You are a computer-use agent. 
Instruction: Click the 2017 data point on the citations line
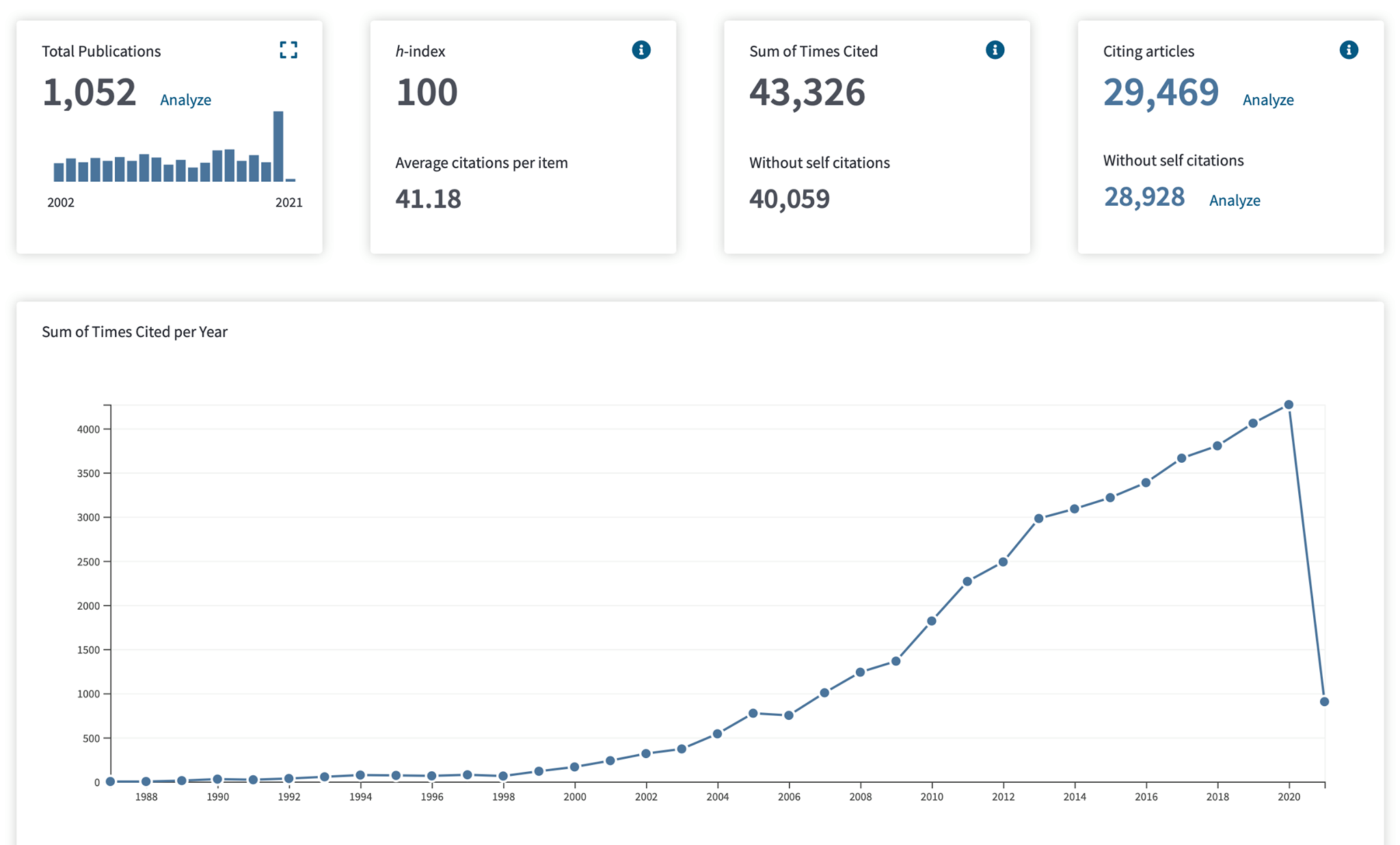(x=1181, y=458)
